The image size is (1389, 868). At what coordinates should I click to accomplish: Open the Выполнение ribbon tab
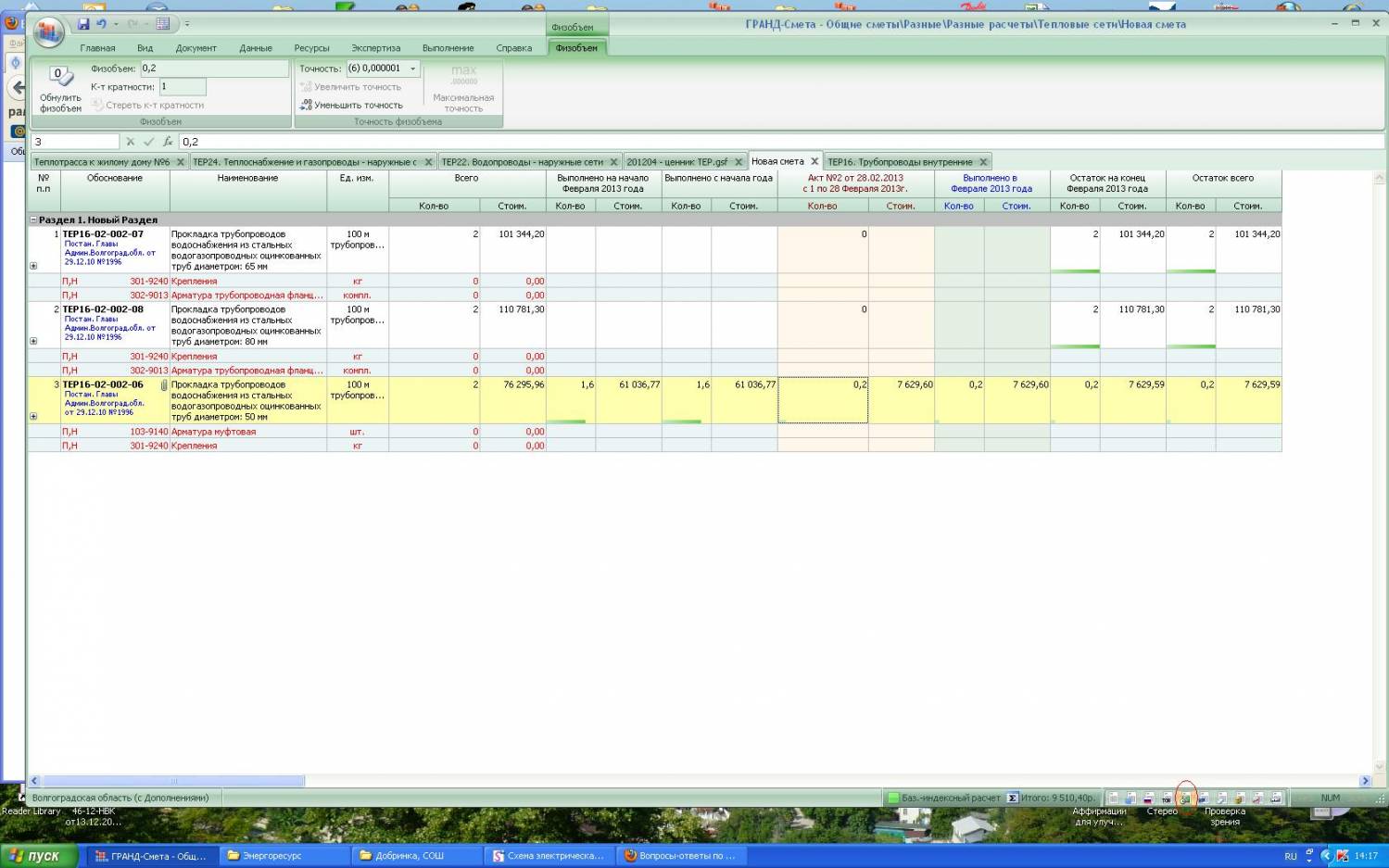pos(448,48)
